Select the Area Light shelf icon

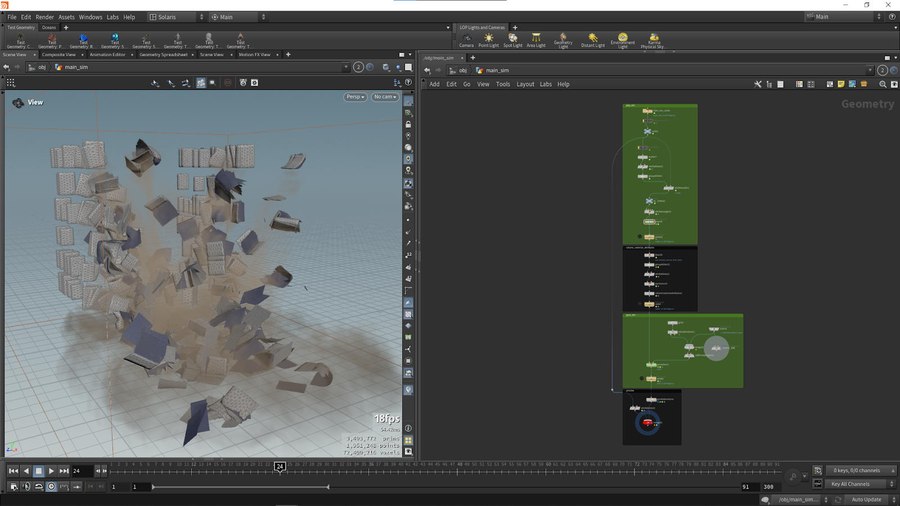coord(536,40)
